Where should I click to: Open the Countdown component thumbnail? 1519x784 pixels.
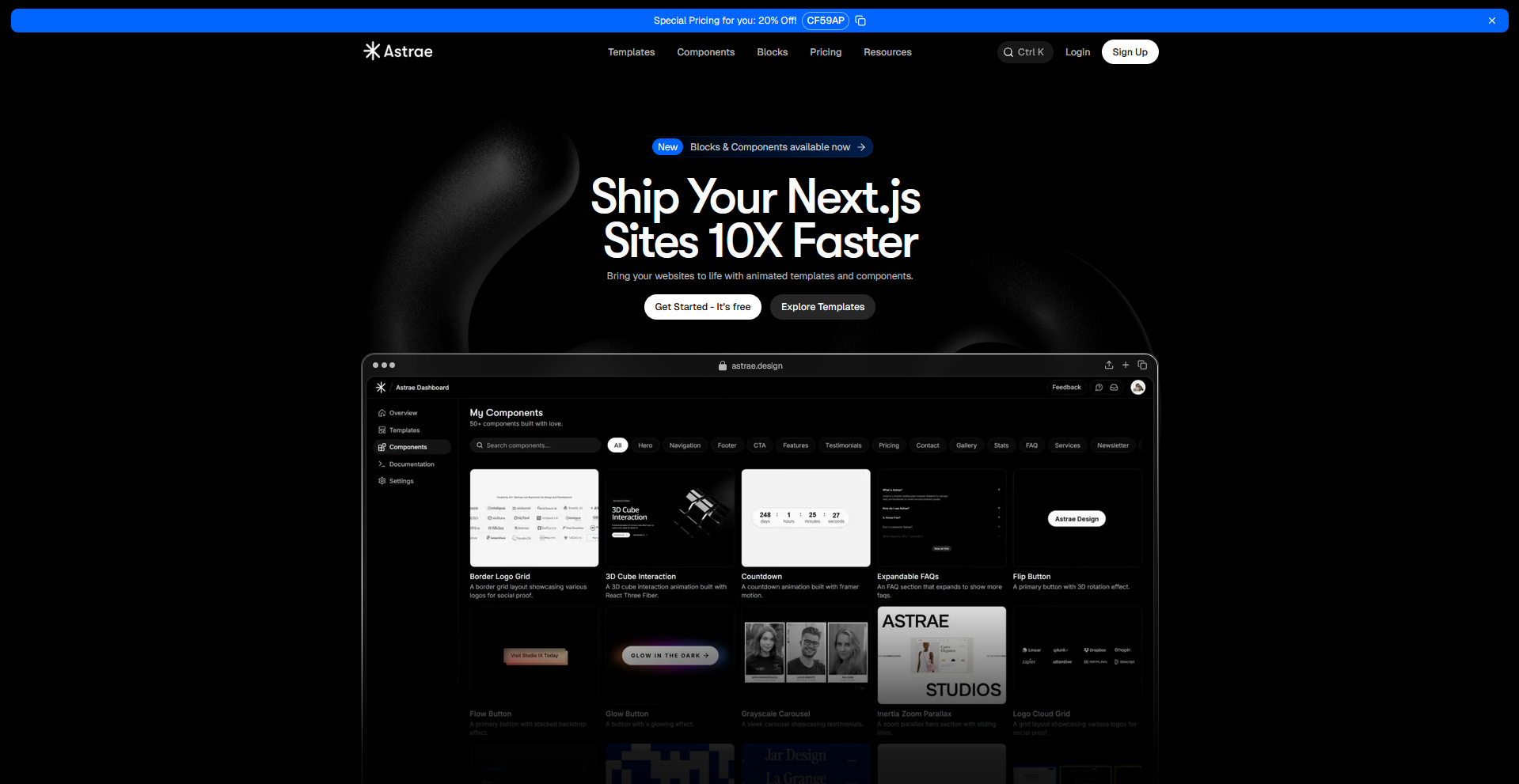point(805,517)
